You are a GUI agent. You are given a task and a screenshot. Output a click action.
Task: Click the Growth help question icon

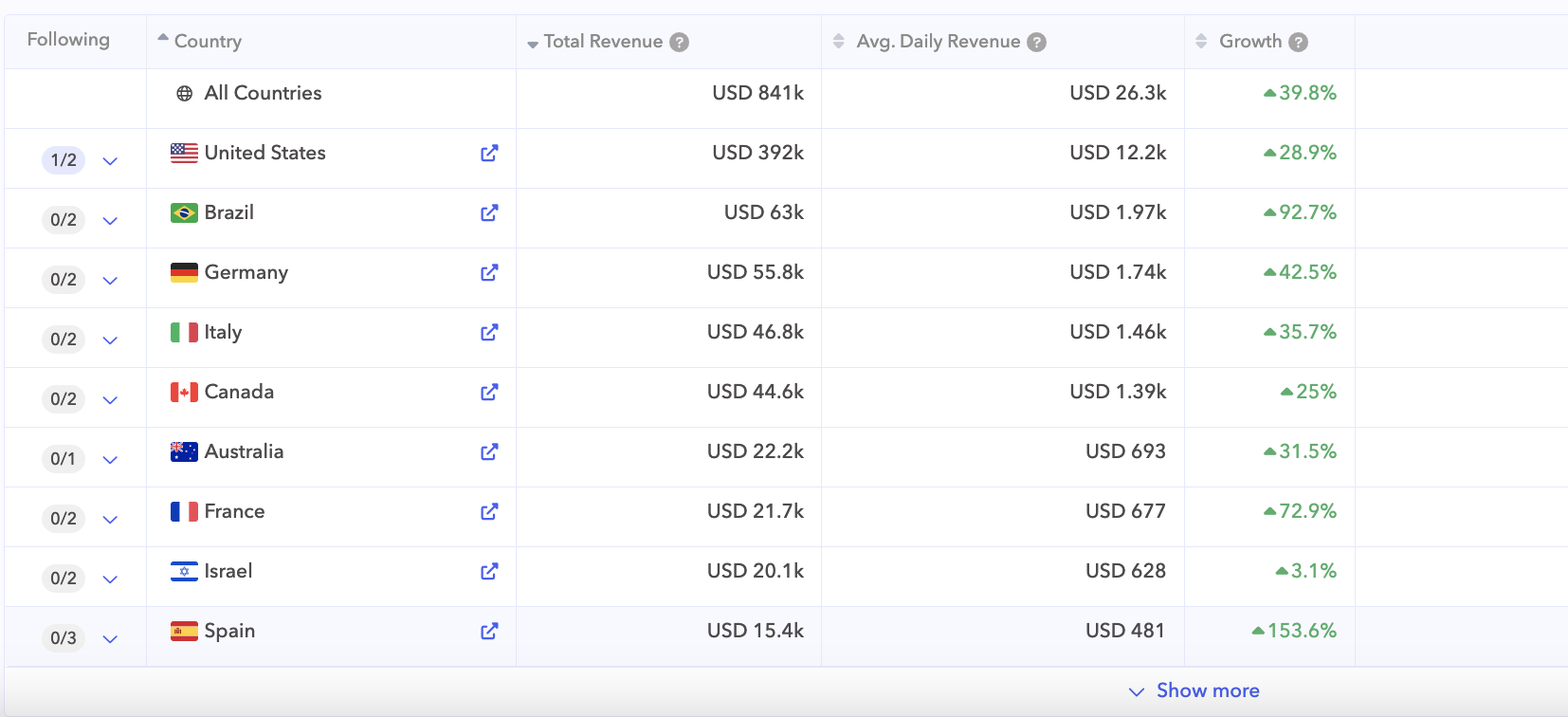[1299, 42]
